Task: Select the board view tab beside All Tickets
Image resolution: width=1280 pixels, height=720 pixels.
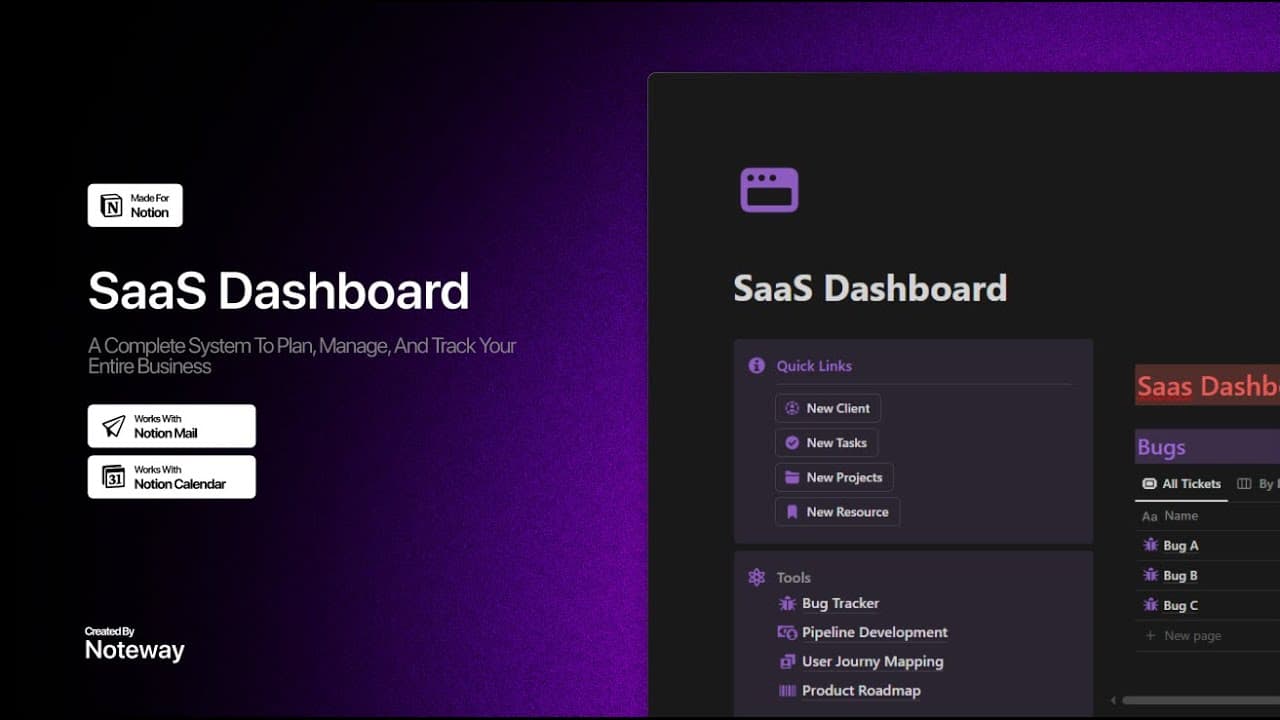Action: coord(1256,484)
